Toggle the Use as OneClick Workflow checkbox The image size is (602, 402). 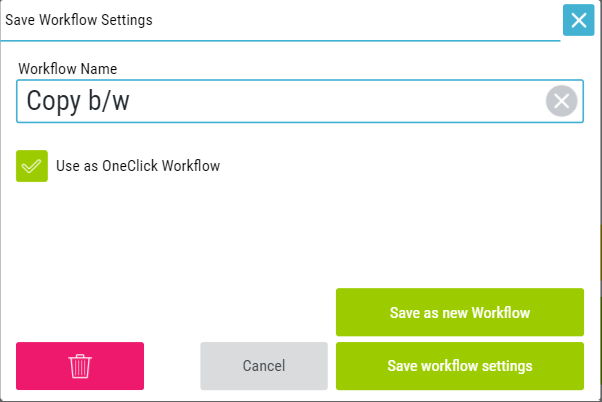(32, 166)
